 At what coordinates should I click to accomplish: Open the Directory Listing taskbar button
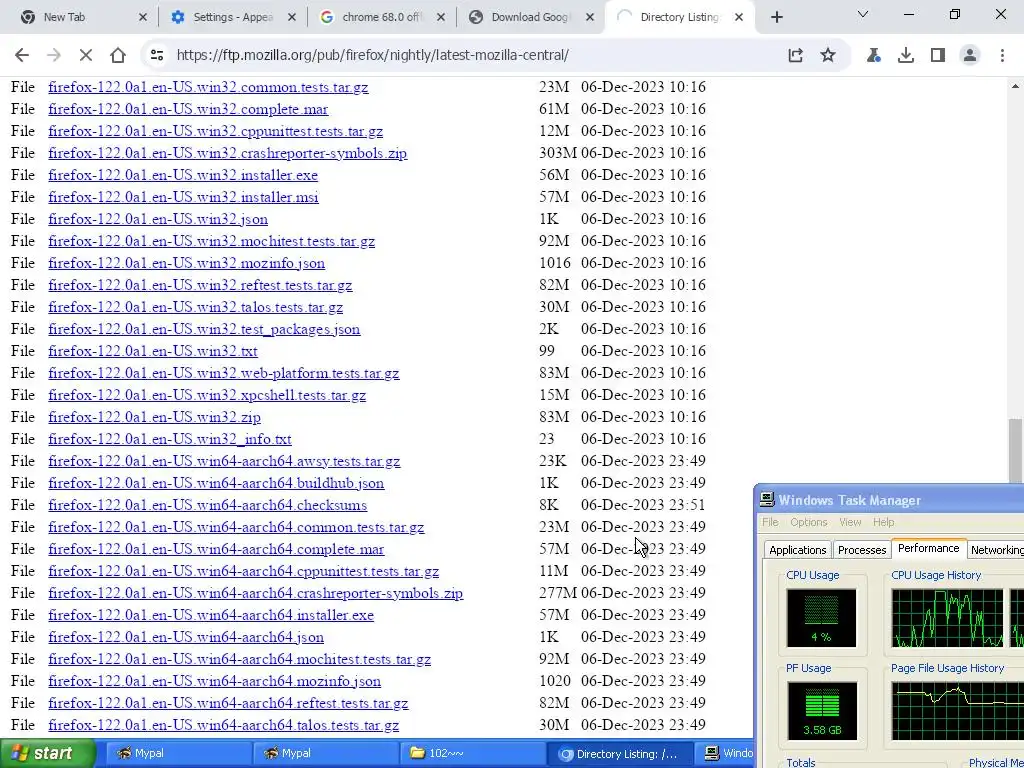pyautogui.click(x=618, y=754)
